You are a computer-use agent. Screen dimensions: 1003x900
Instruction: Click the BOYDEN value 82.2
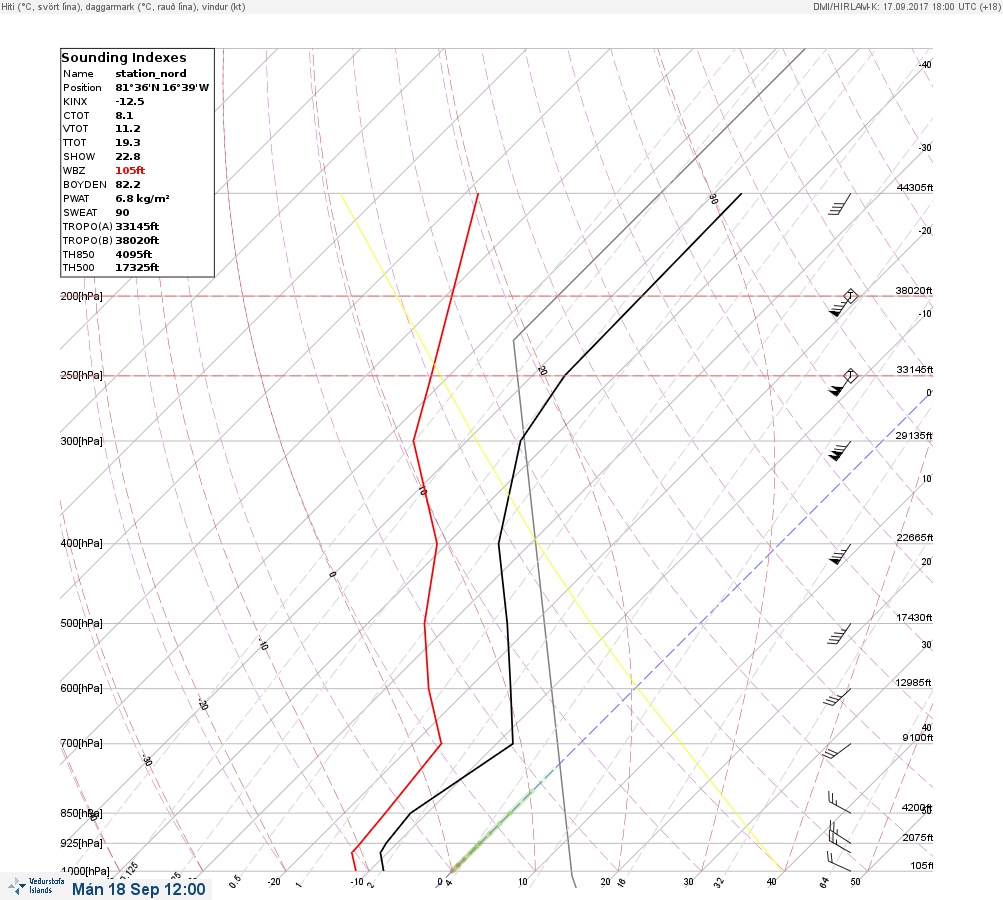[128, 185]
